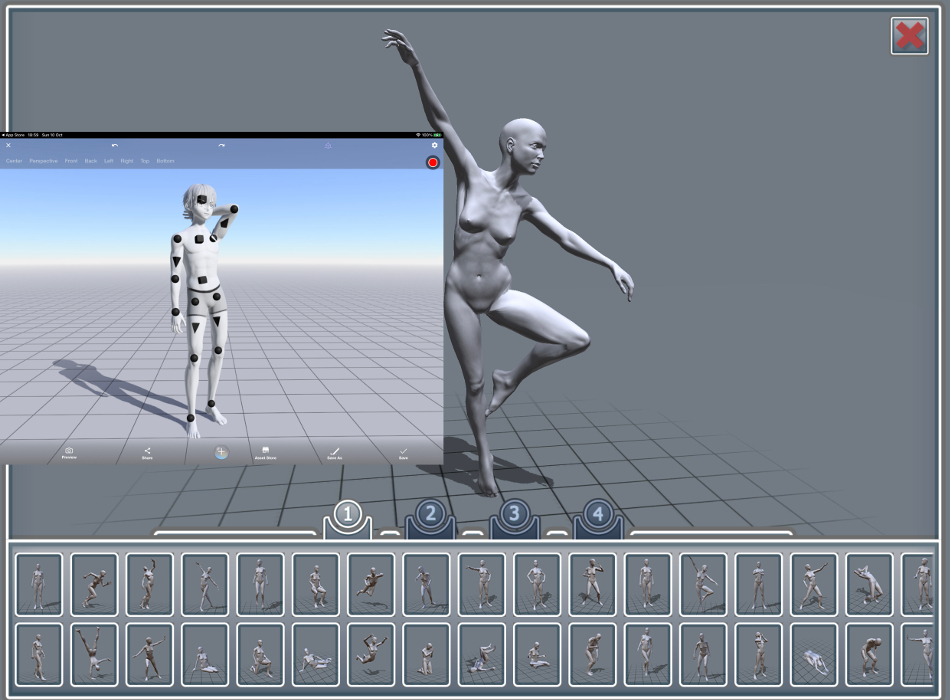Take a snapshot using the Preview camera icon
The height and width of the screenshot is (700, 950).
click(70, 450)
